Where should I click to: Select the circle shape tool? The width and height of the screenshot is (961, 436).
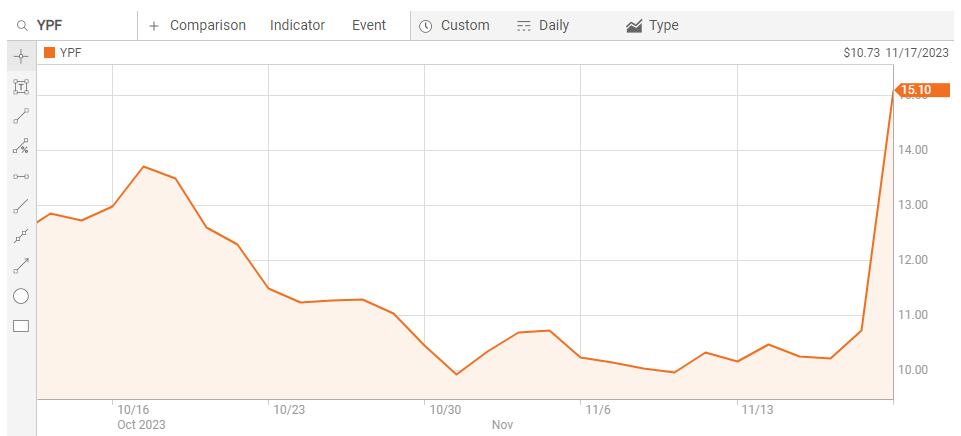(x=20, y=296)
